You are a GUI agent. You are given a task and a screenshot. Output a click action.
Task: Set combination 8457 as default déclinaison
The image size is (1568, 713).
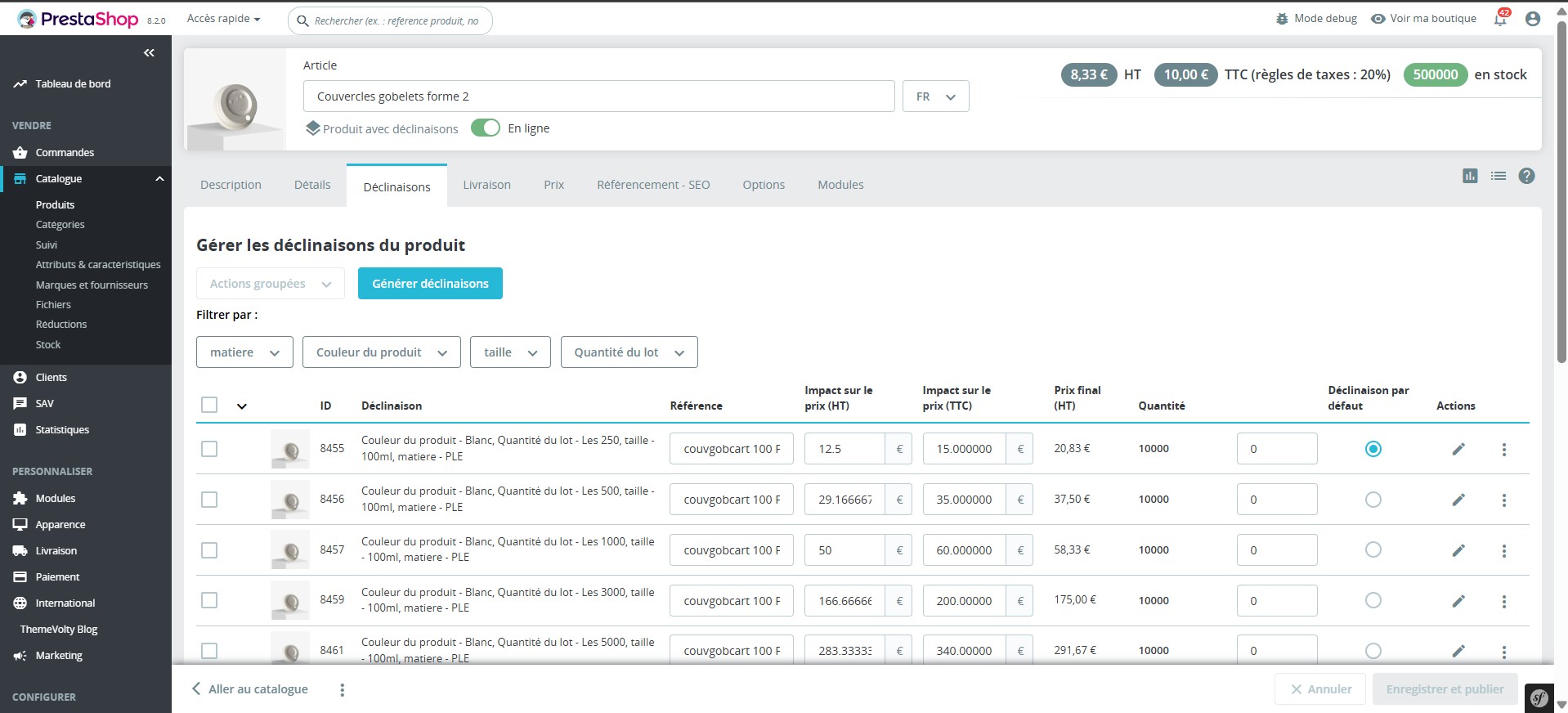point(1373,550)
